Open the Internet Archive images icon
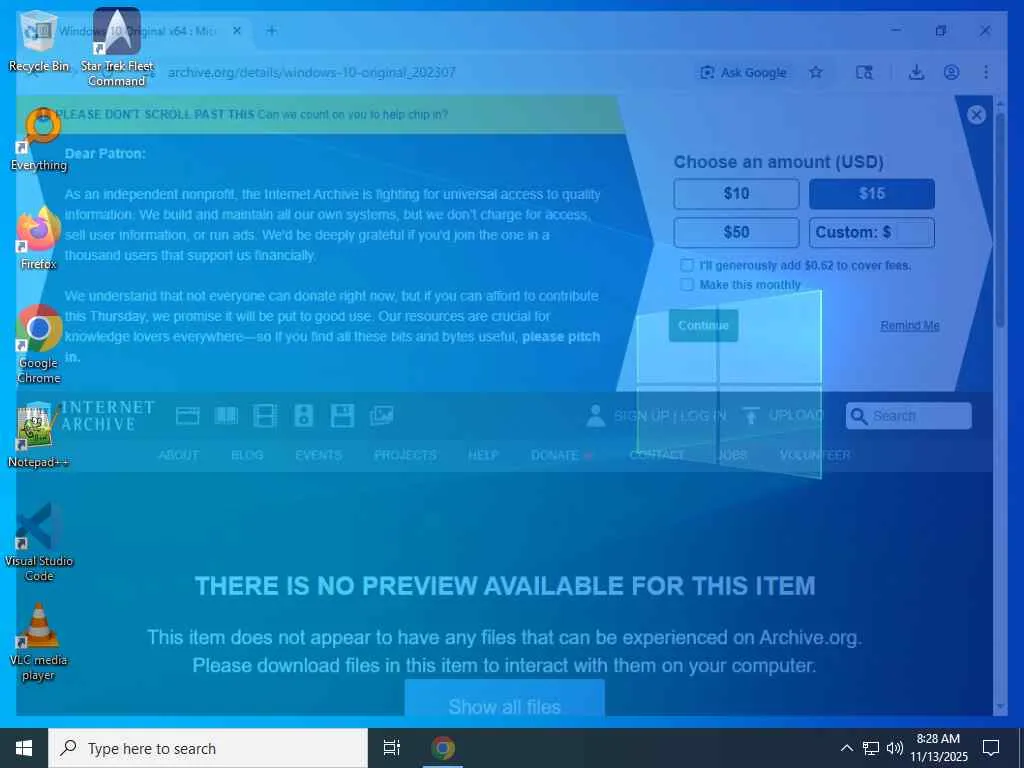The image size is (1024, 768). (381, 416)
